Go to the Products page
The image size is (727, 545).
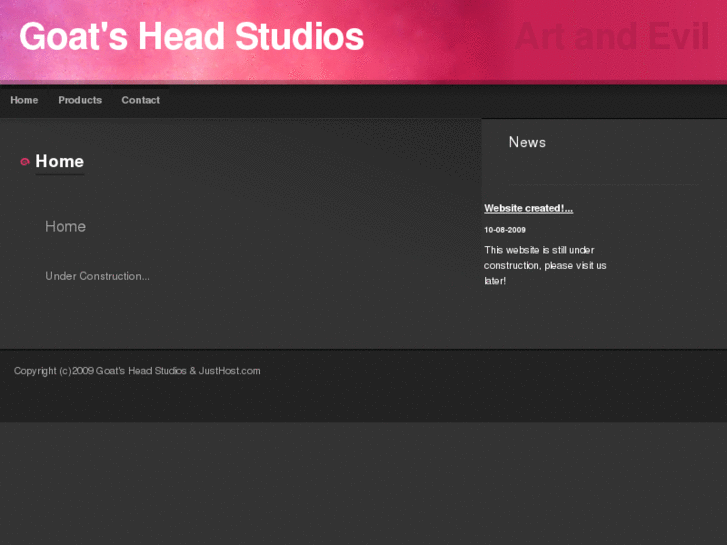pyautogui.click(x=80, y=100)
